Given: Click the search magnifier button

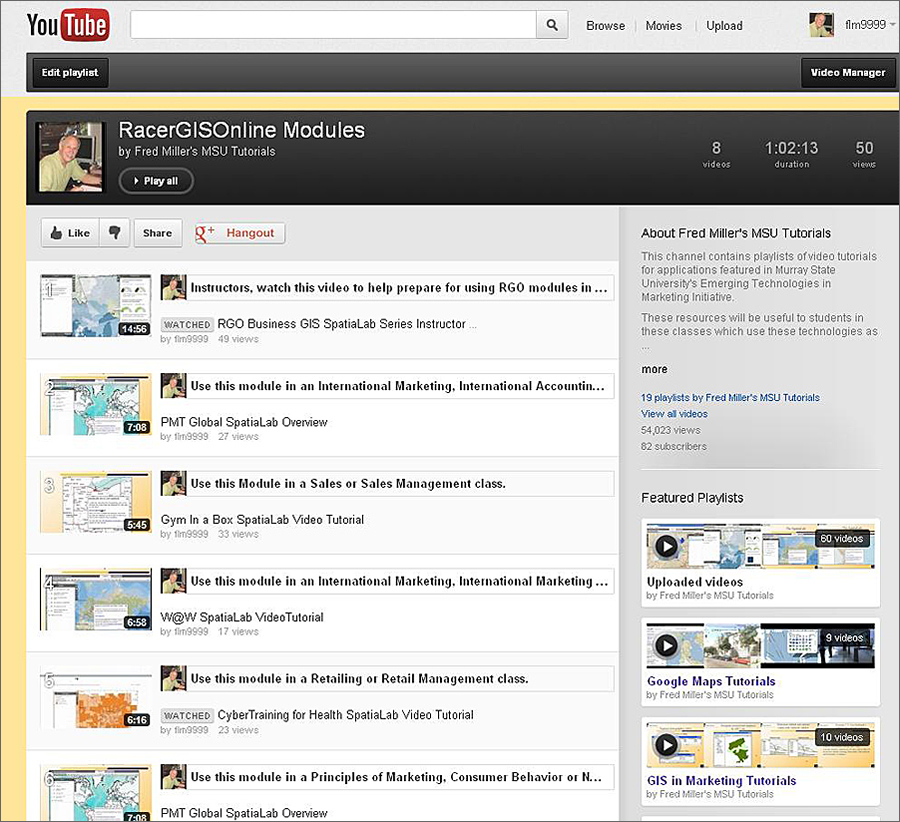Looking at the screenshot, I should [x=552, y=25].
